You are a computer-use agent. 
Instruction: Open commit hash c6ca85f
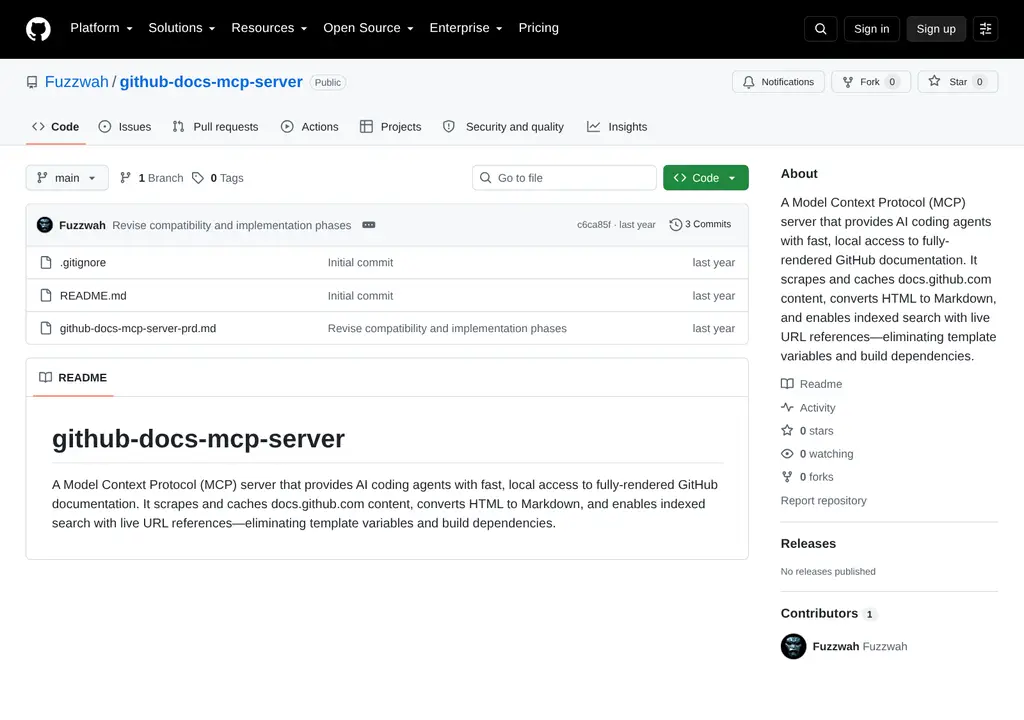pyautogui.click(x=594, y=224)
